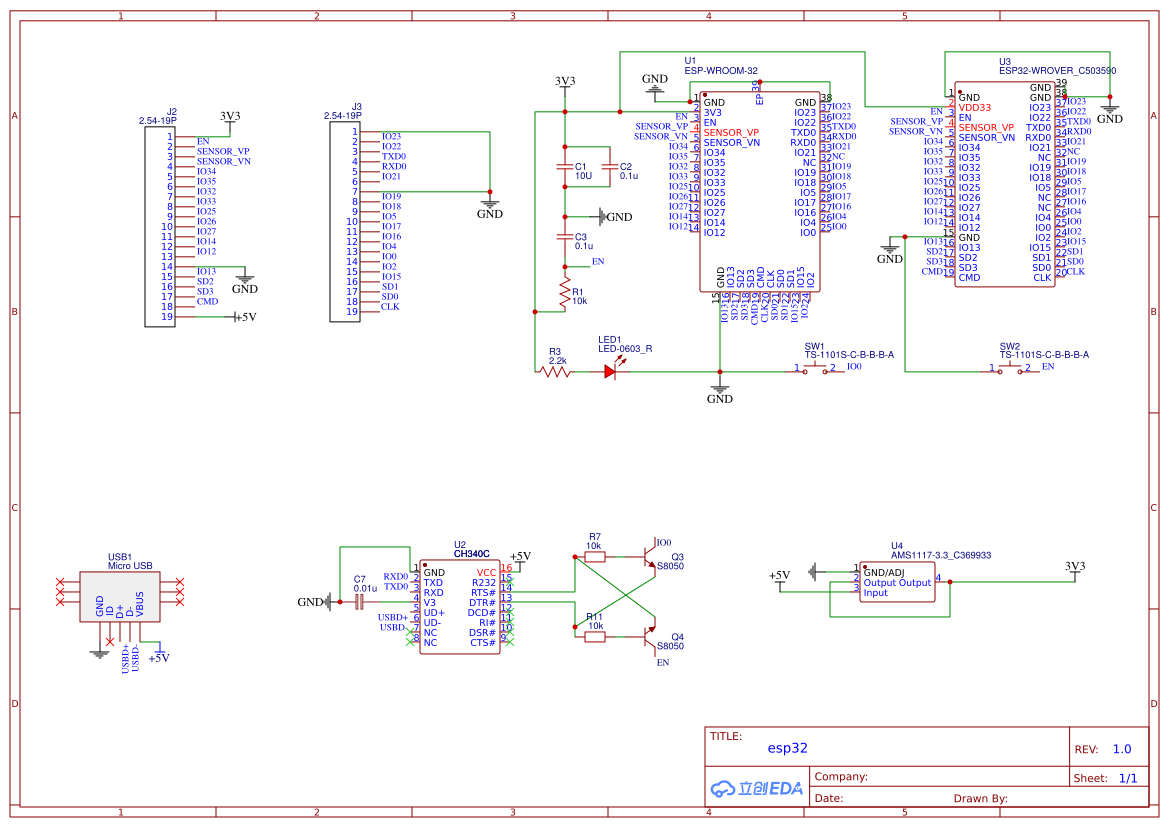1169x827 pixels.
Task: Click the USB1 Micro USB connector body
Action: pos(120,597)
